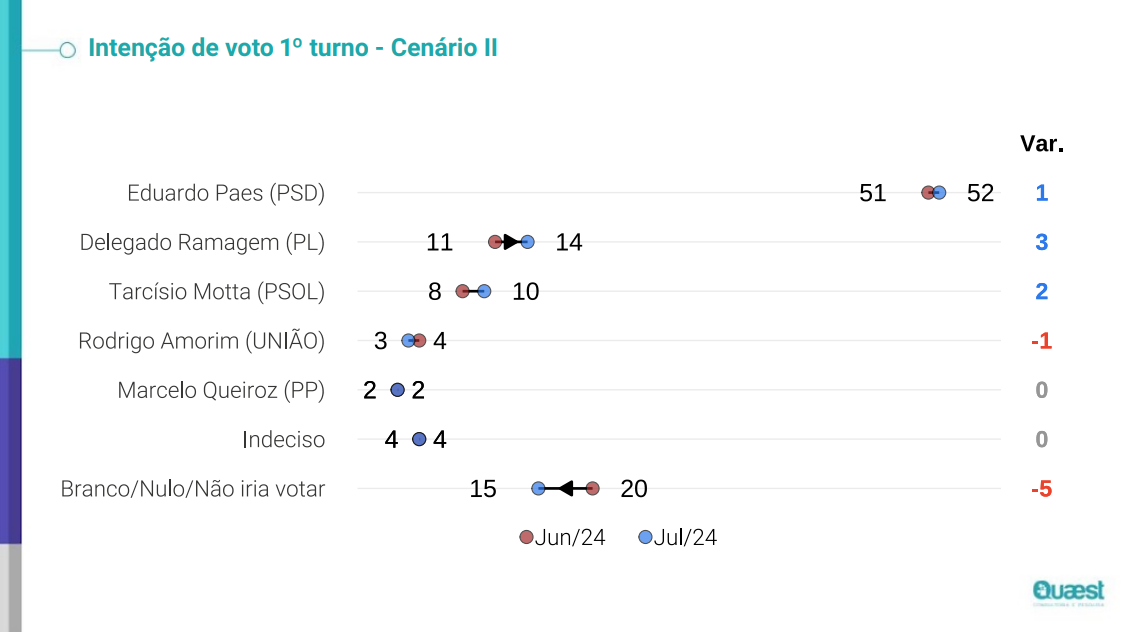1126x632 pixels.
Task: Click the arrow on Branco/Nulo row
Action: 564,489
